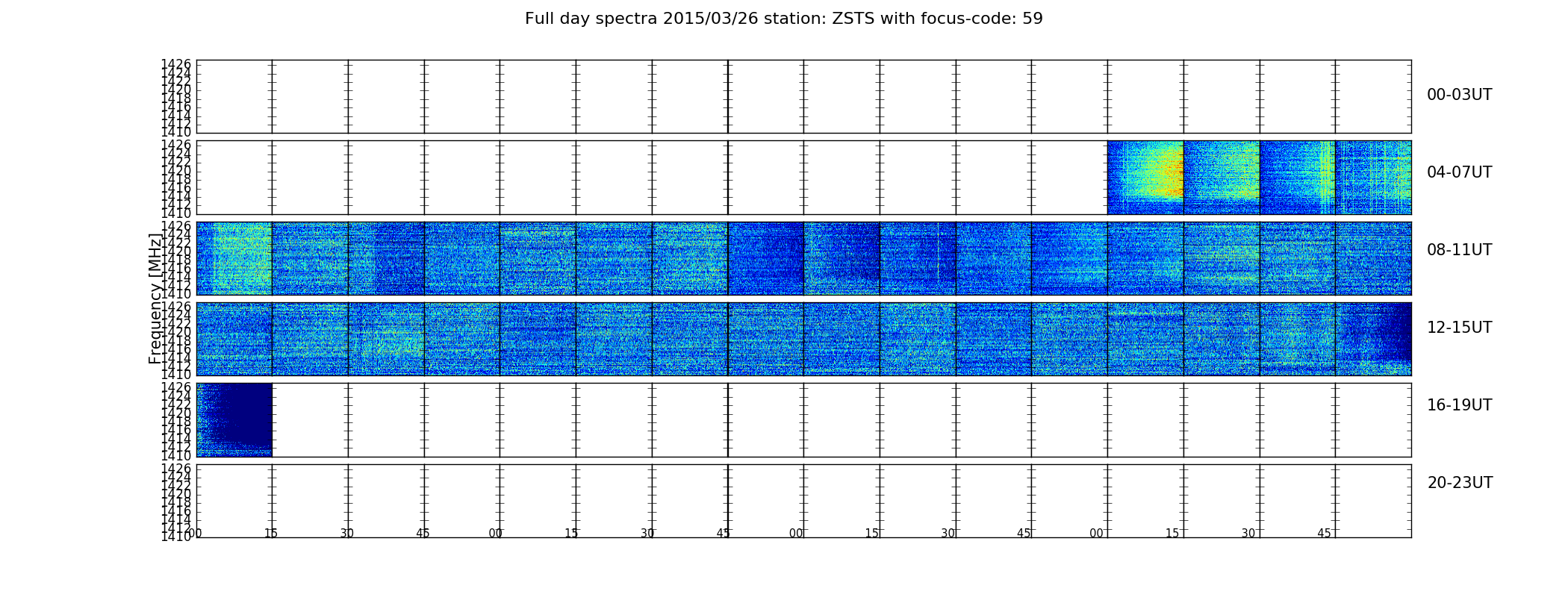Click the "08-11UT" row label

coord(1459,250)
